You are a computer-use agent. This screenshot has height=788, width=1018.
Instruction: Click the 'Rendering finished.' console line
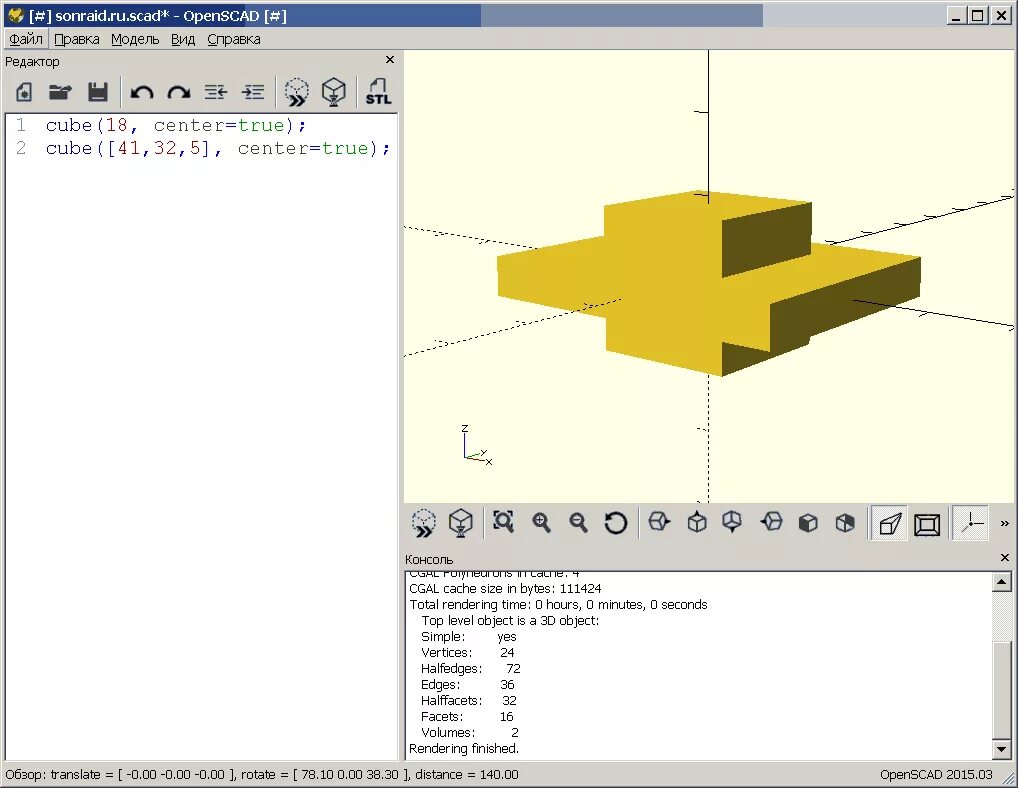click(x=464, y=748)
